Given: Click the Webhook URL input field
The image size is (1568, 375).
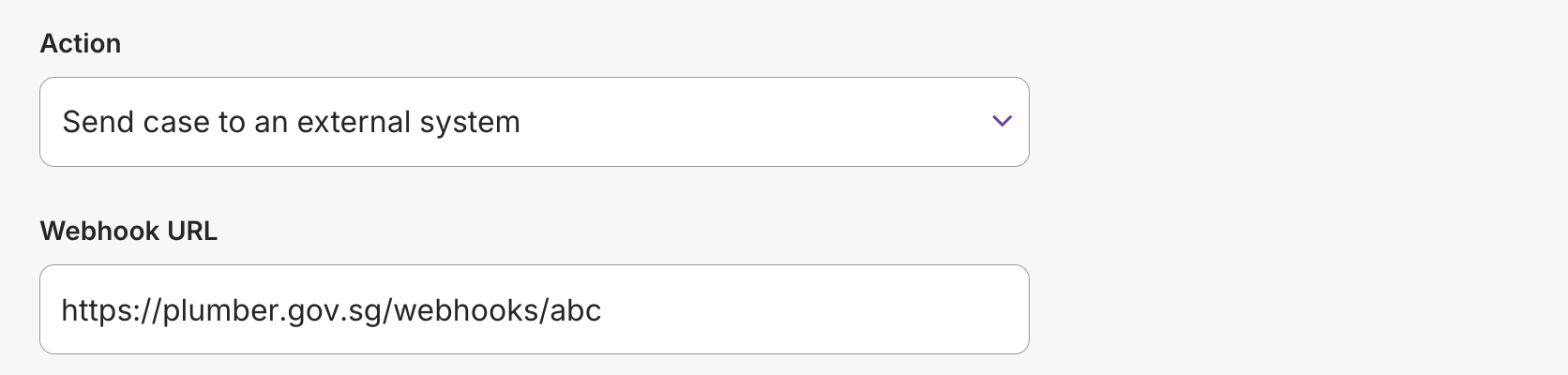Looking at the screenshot, I should (x=534, y=309).
